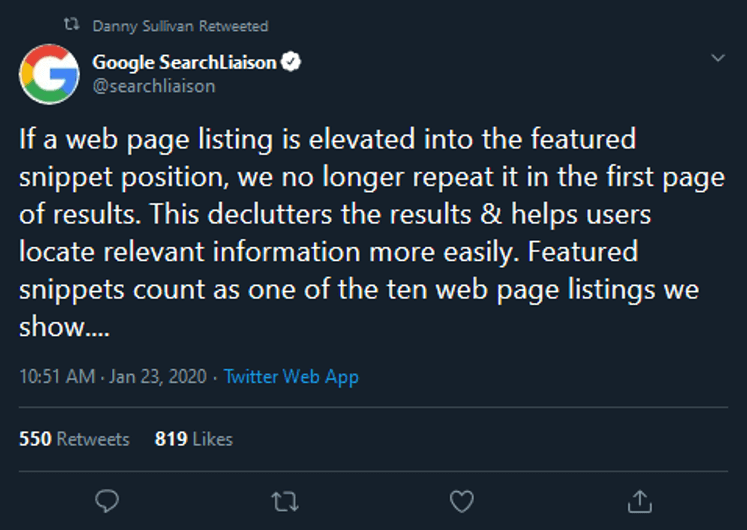Screen dimensions: 747x530
Task: View the Retweets list label
Action: (x=93, y=439)
